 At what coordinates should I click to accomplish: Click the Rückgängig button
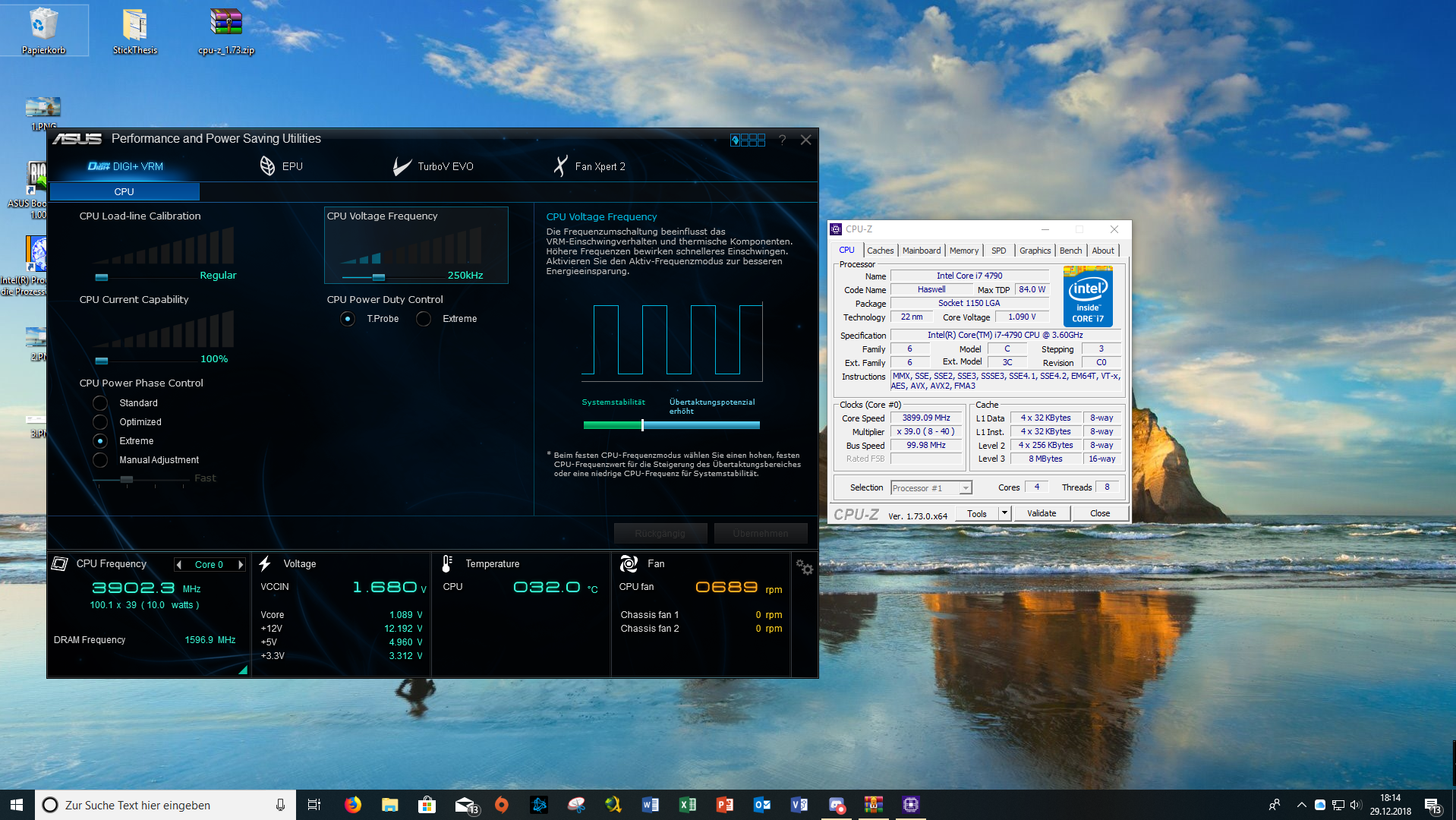pos(660,534)
